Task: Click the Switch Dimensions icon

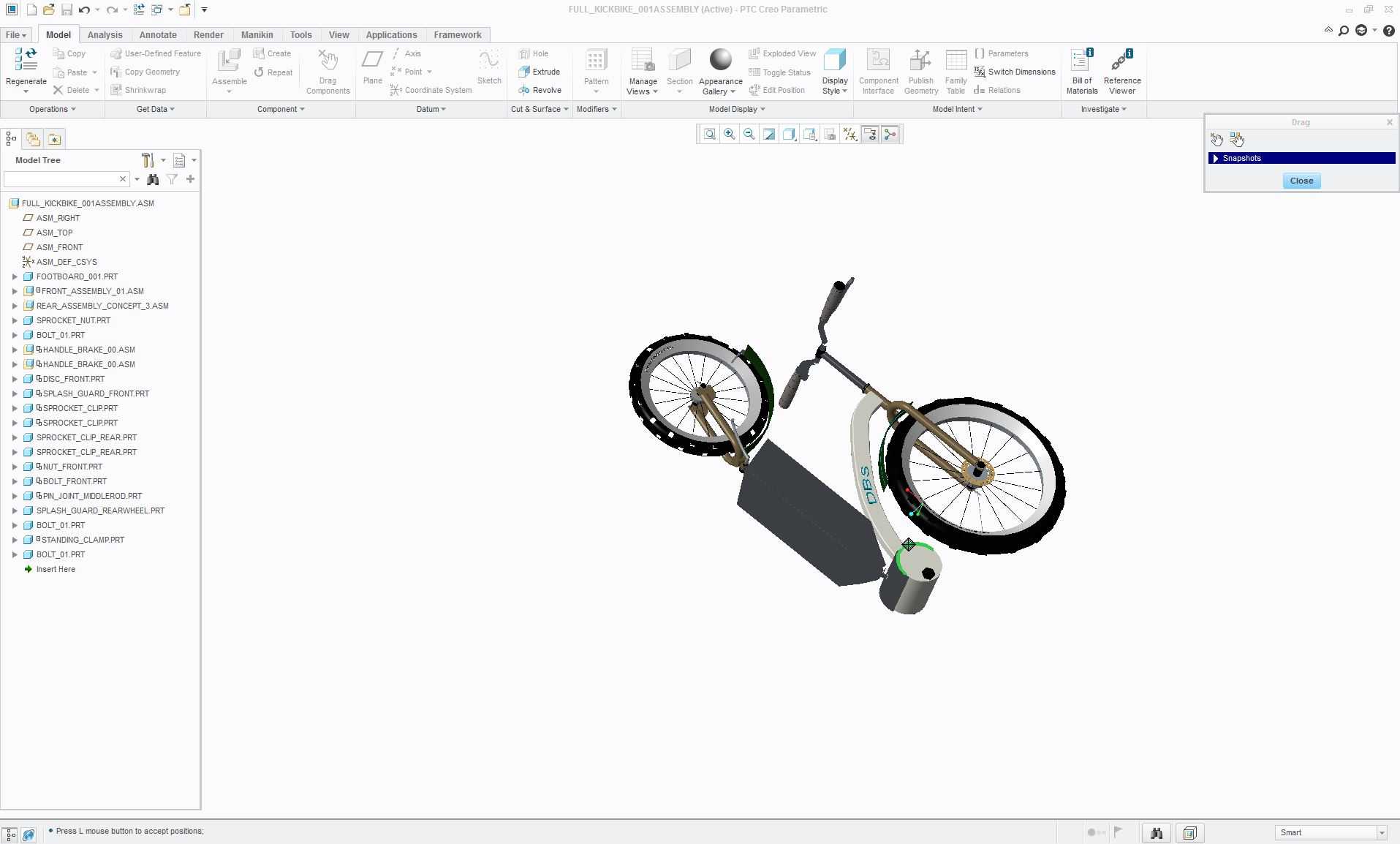Action: coord(980,72)
